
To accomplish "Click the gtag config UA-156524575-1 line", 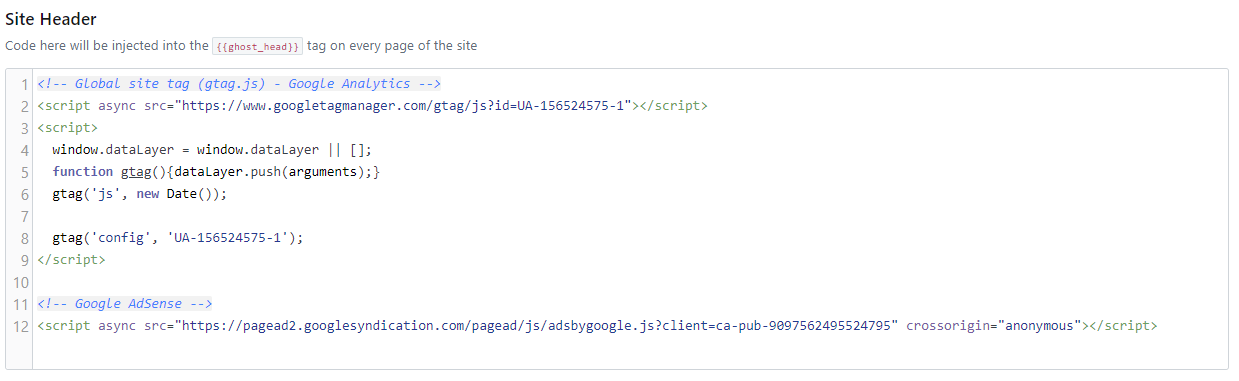I will [x=177, y=238].
